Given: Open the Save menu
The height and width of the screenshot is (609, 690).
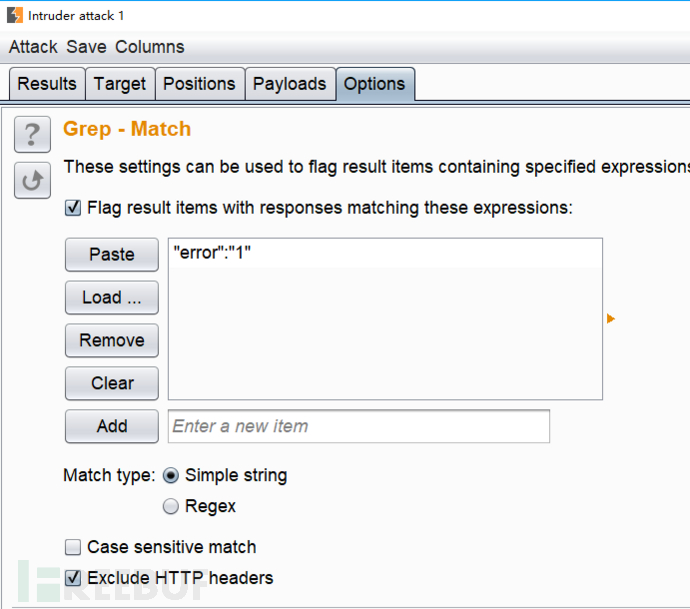Looking at the screenshot, I should (86, 47).
